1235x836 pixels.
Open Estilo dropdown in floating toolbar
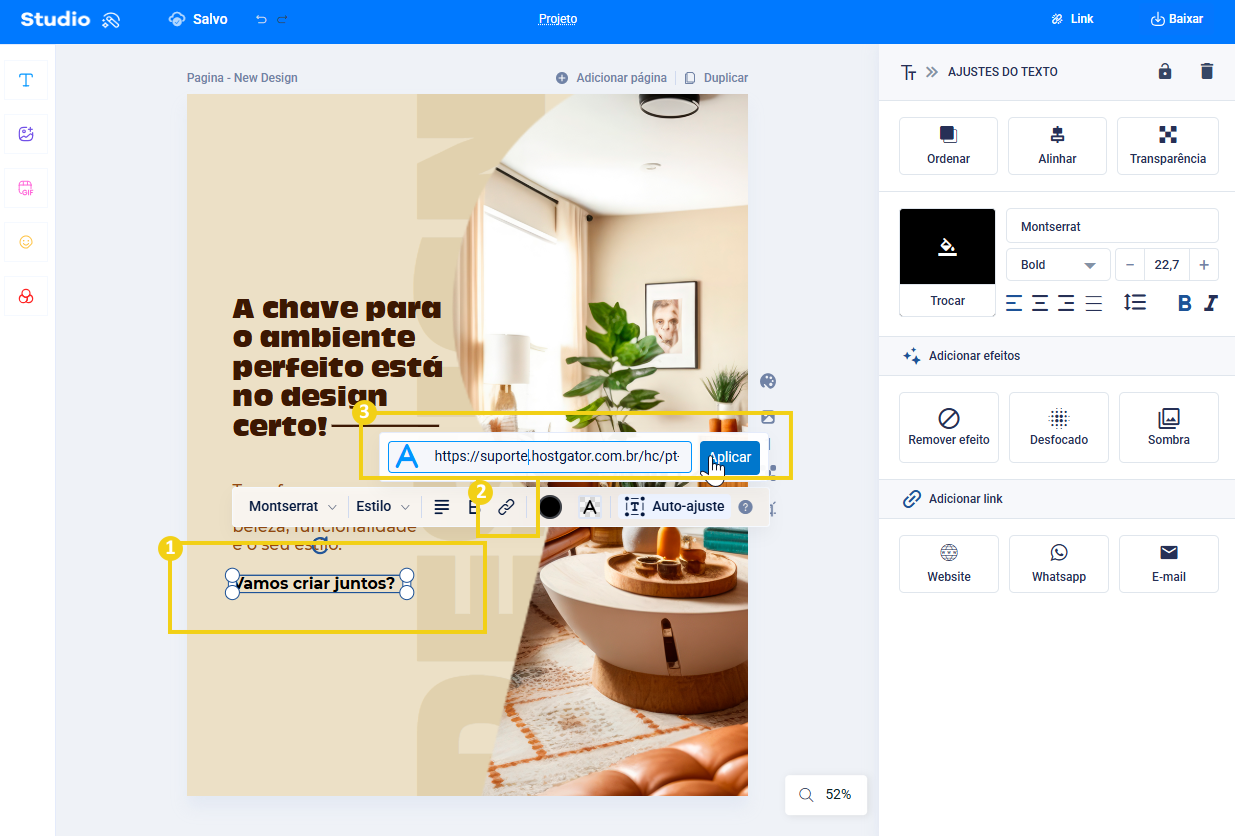tap(383, 507)
